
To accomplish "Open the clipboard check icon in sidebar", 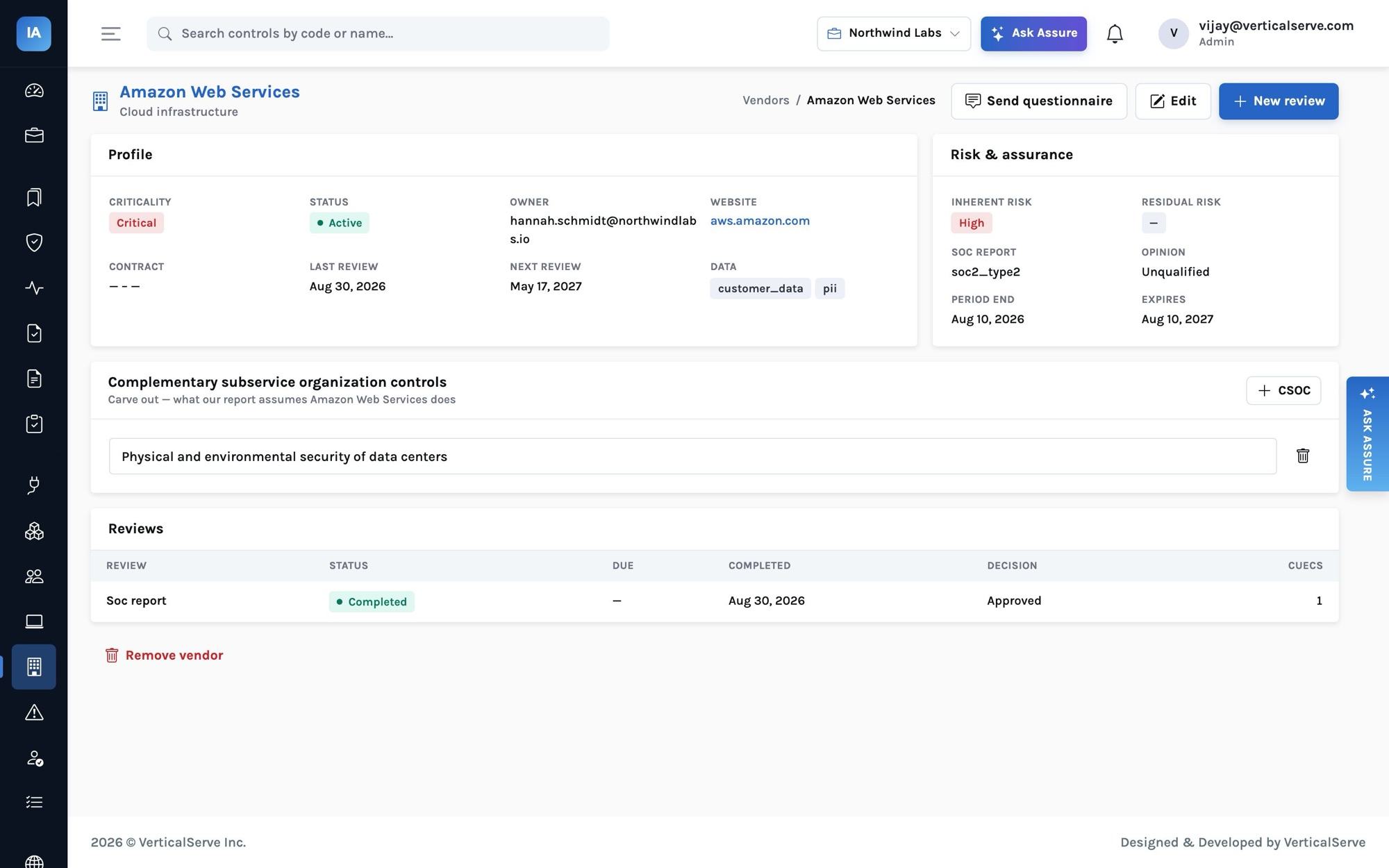I will pyautogui.click(x=34, y=424).
